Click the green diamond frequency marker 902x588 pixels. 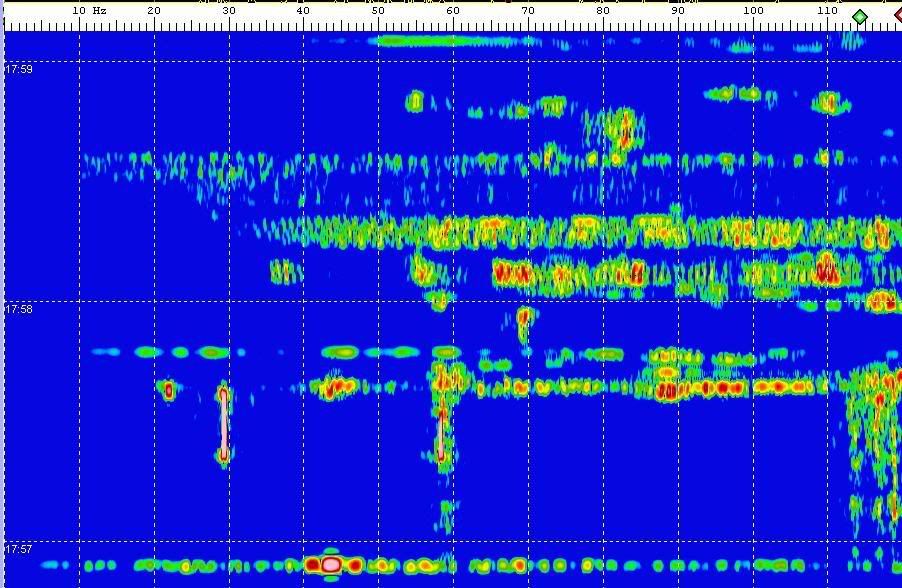(859, 17)
